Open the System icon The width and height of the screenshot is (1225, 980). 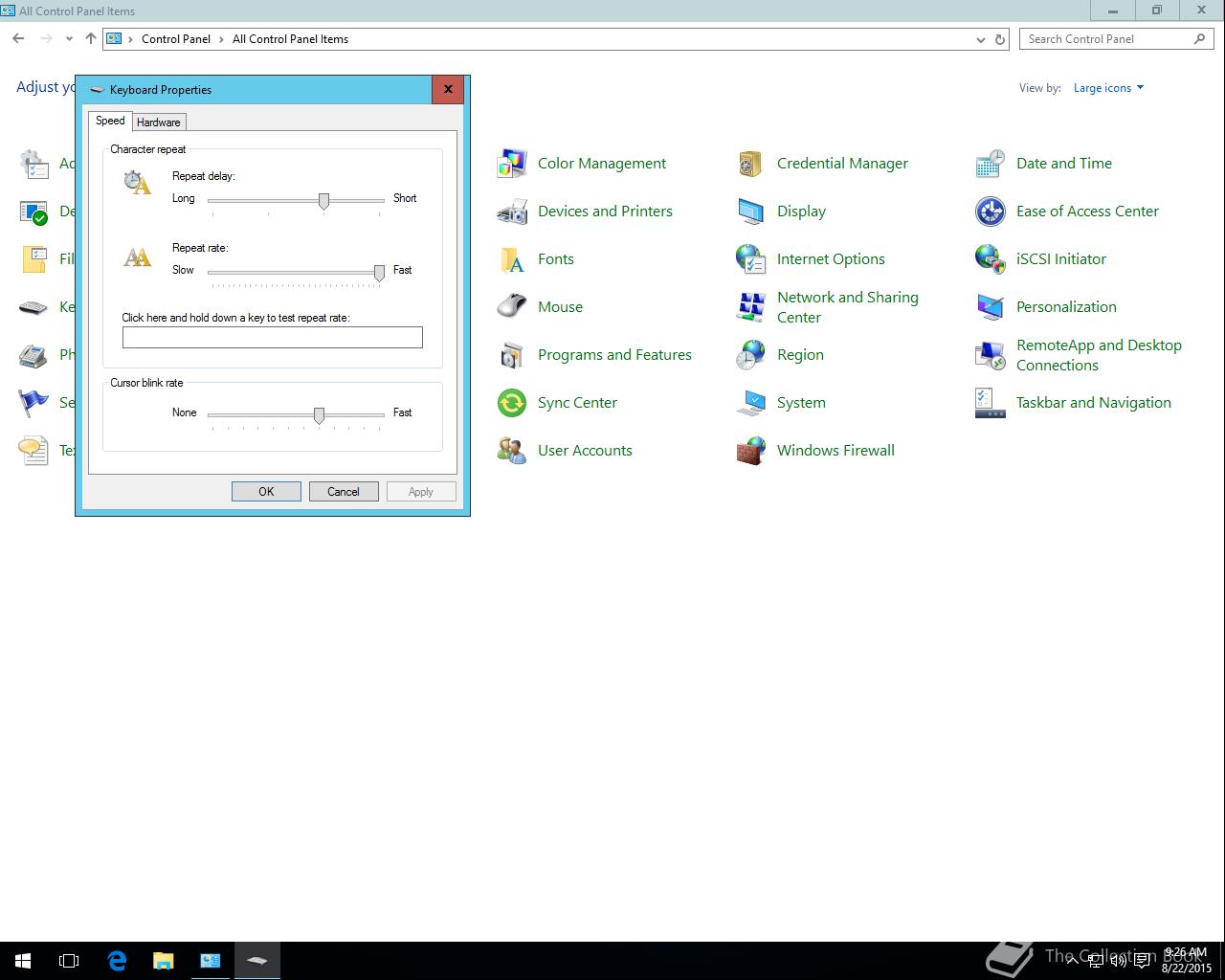click(x=751, y=403)
